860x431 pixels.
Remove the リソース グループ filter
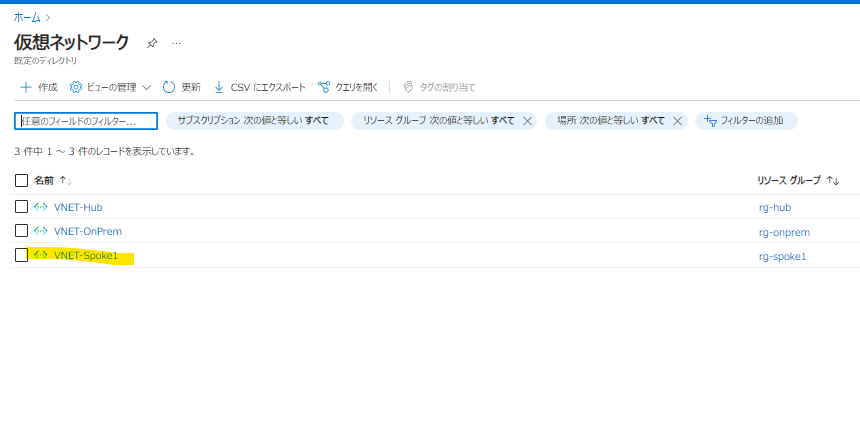point(527,121)
